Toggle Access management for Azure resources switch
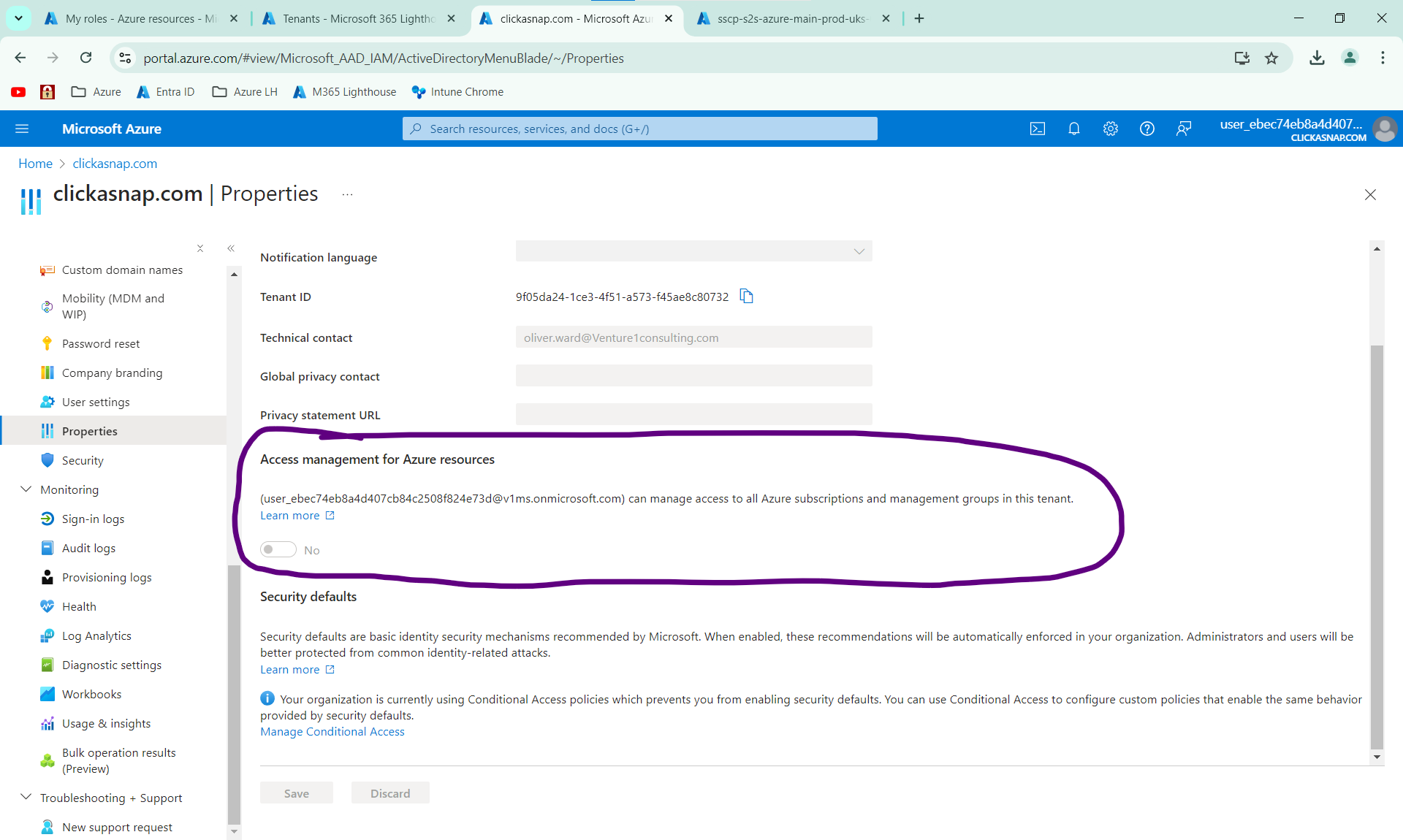Image resolution: width=1403 pixels, height=840 pixels. (x=278, y=549)
